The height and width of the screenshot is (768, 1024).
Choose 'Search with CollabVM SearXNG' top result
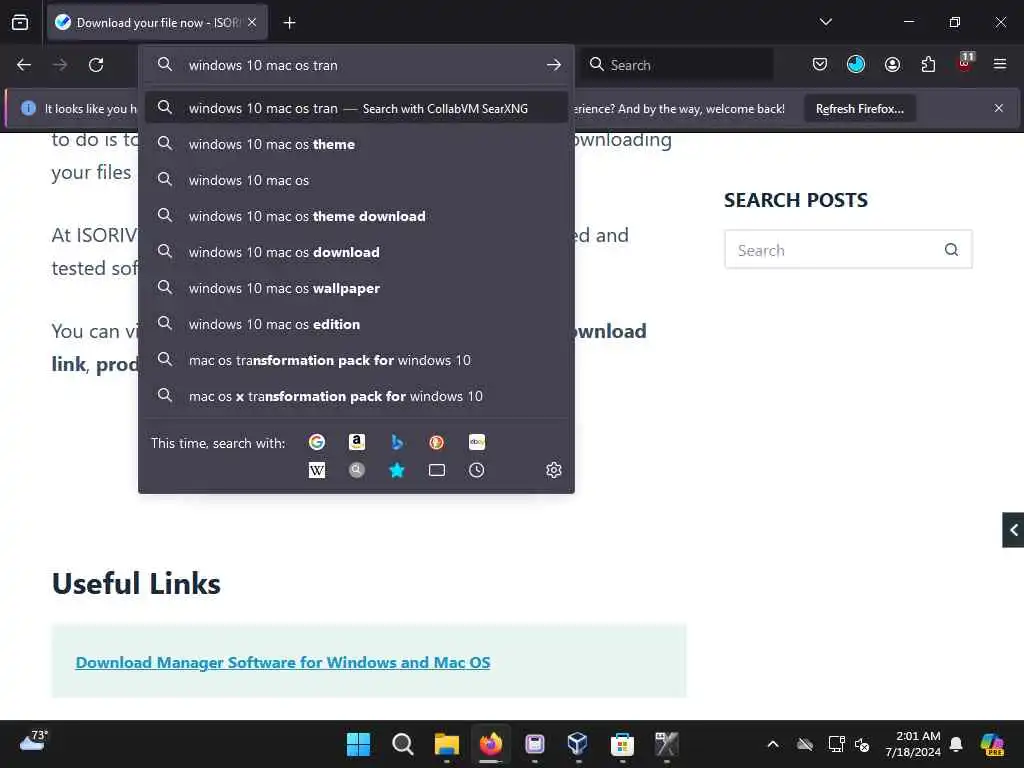point(357,108)
